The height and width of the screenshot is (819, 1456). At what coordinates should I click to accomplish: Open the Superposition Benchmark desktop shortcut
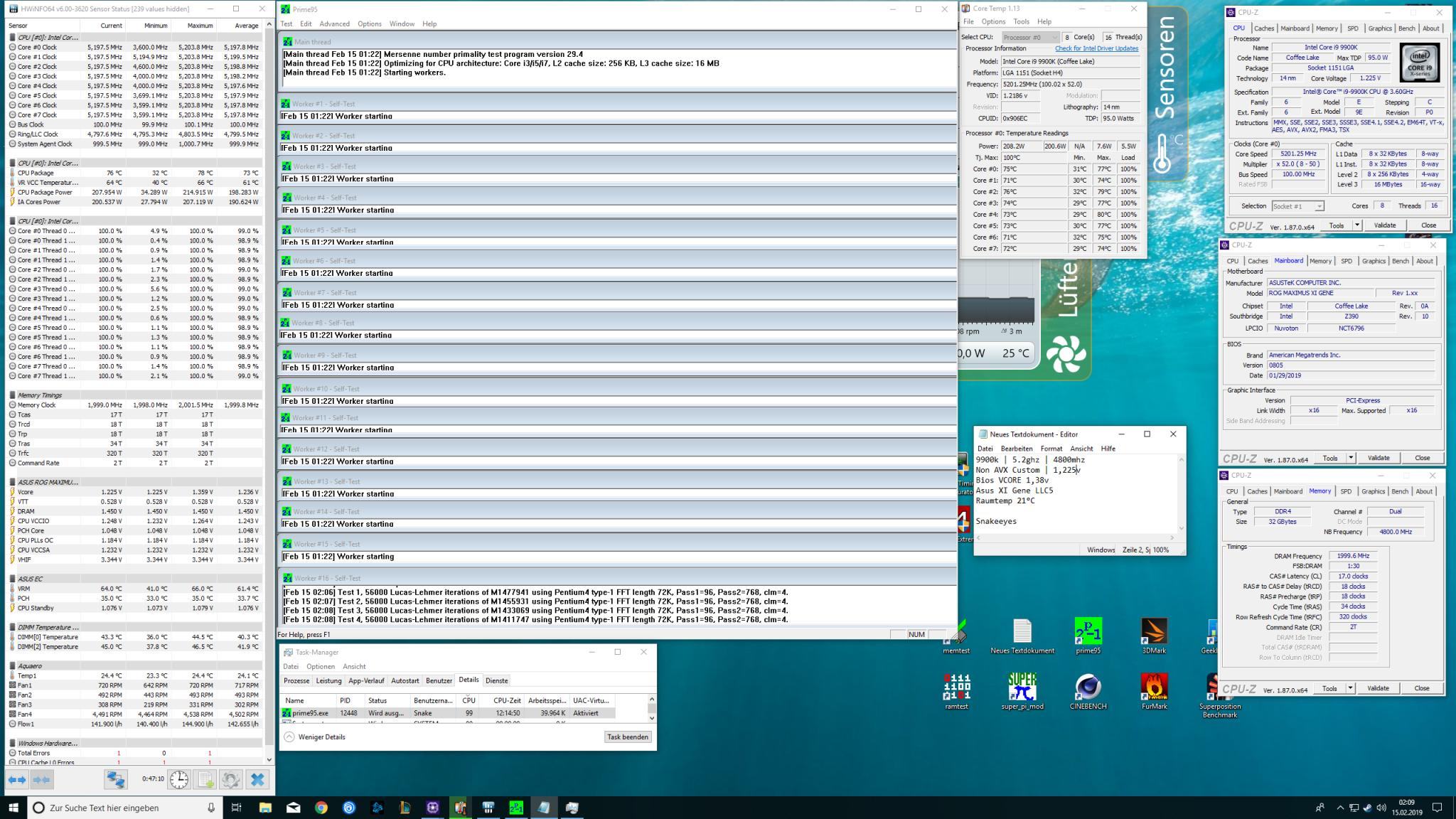tap(1219, 695)
